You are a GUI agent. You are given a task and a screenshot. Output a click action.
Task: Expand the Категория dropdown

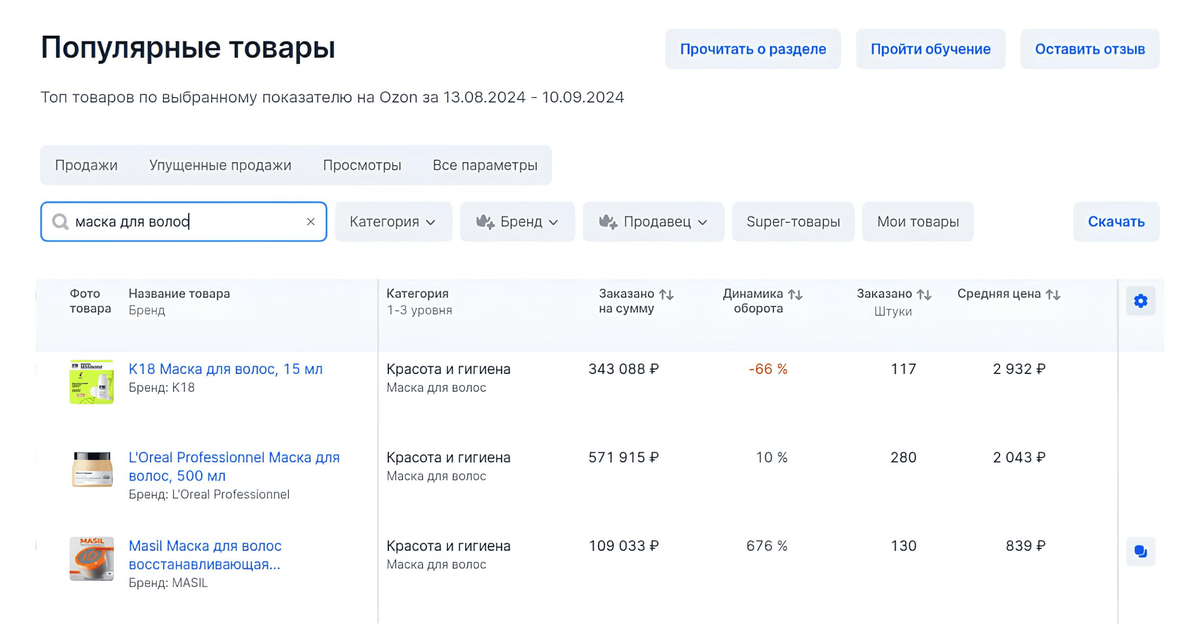point(393,222)
